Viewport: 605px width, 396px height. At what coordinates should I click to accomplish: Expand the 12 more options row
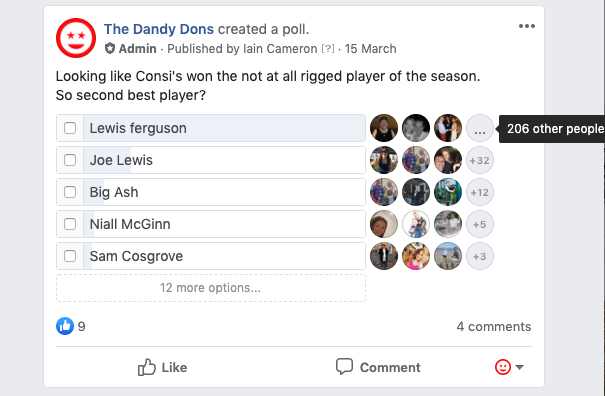(x=211, y=288)
